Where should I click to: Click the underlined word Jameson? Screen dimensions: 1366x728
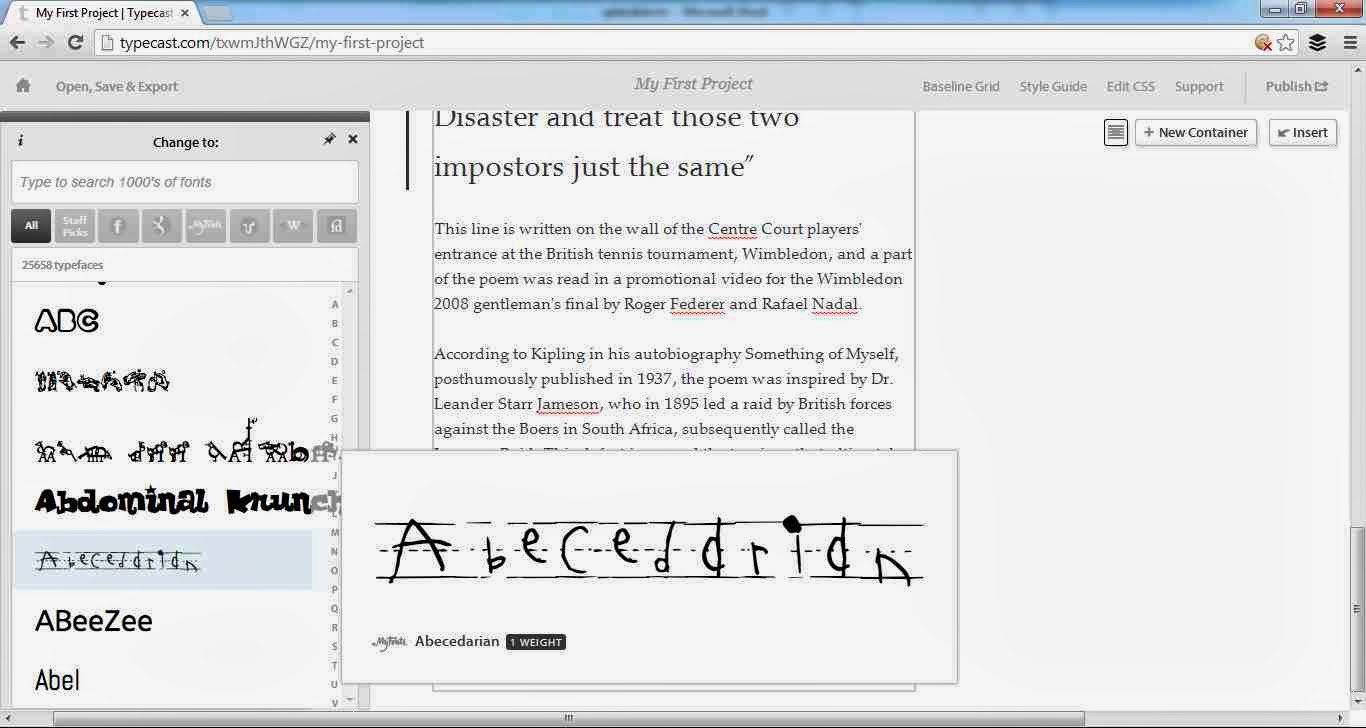pyautogui.click(x=568, y=404)
